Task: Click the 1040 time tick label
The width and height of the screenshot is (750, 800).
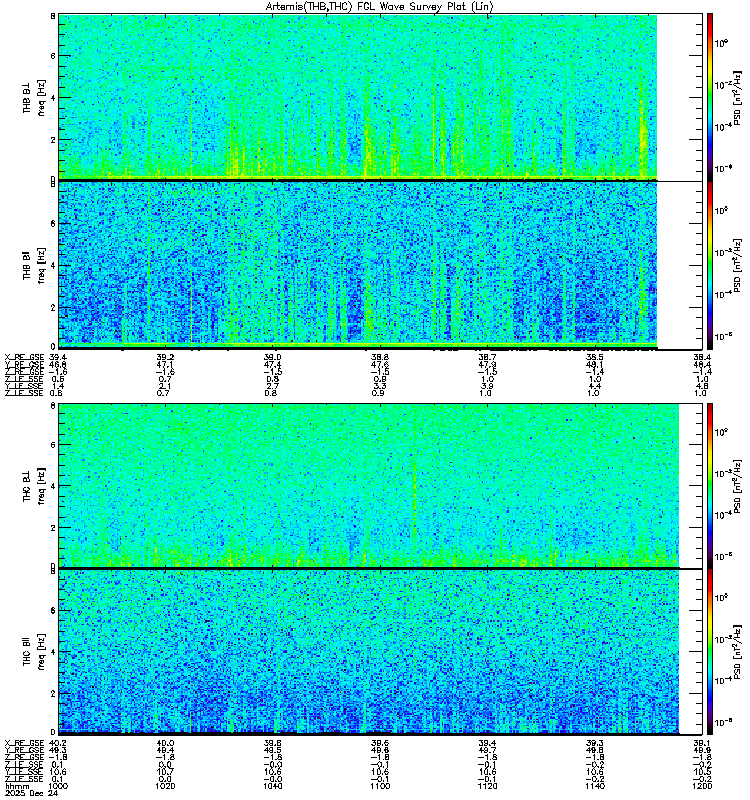Action: tap(272, 786)
